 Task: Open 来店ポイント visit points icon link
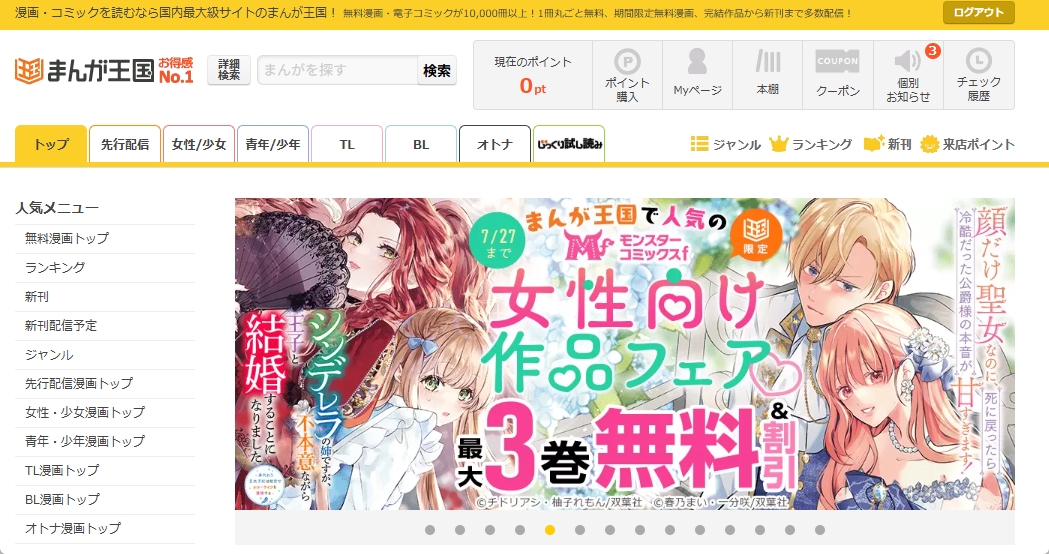pos(967,144)
